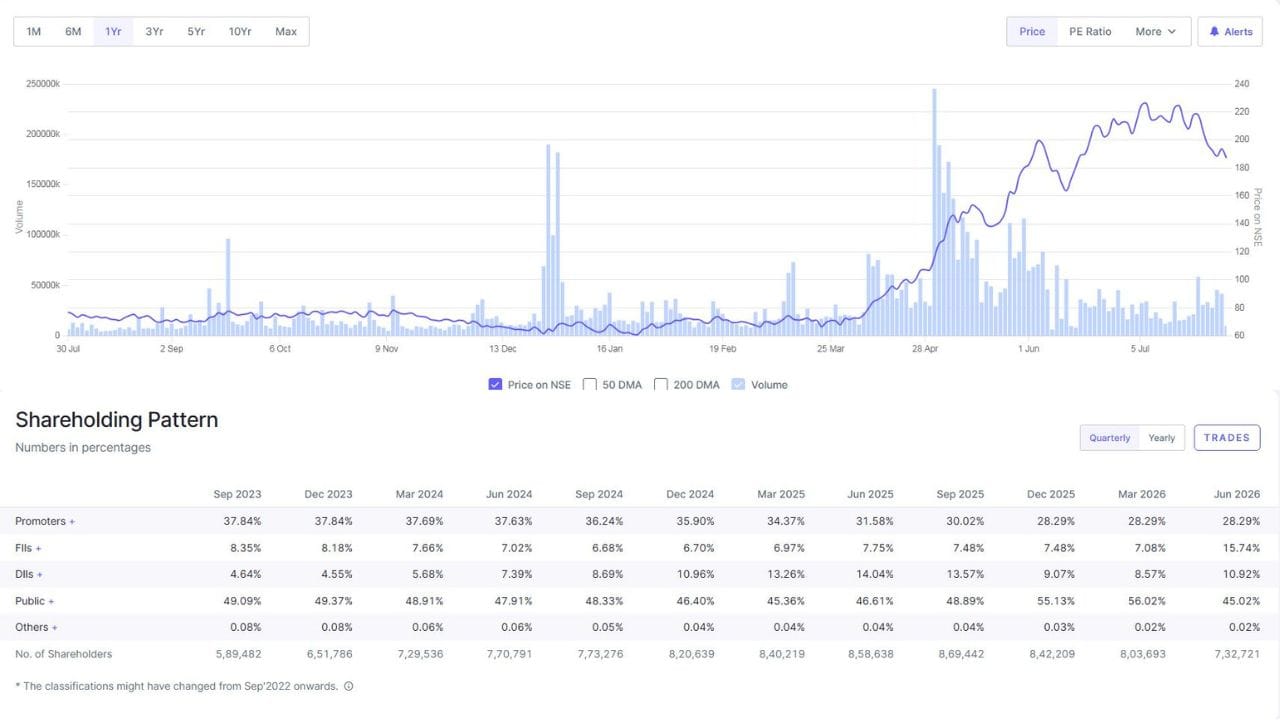Click the plus icon next to Promoters
1280x720 pixels.
click(x=72, y=522)
